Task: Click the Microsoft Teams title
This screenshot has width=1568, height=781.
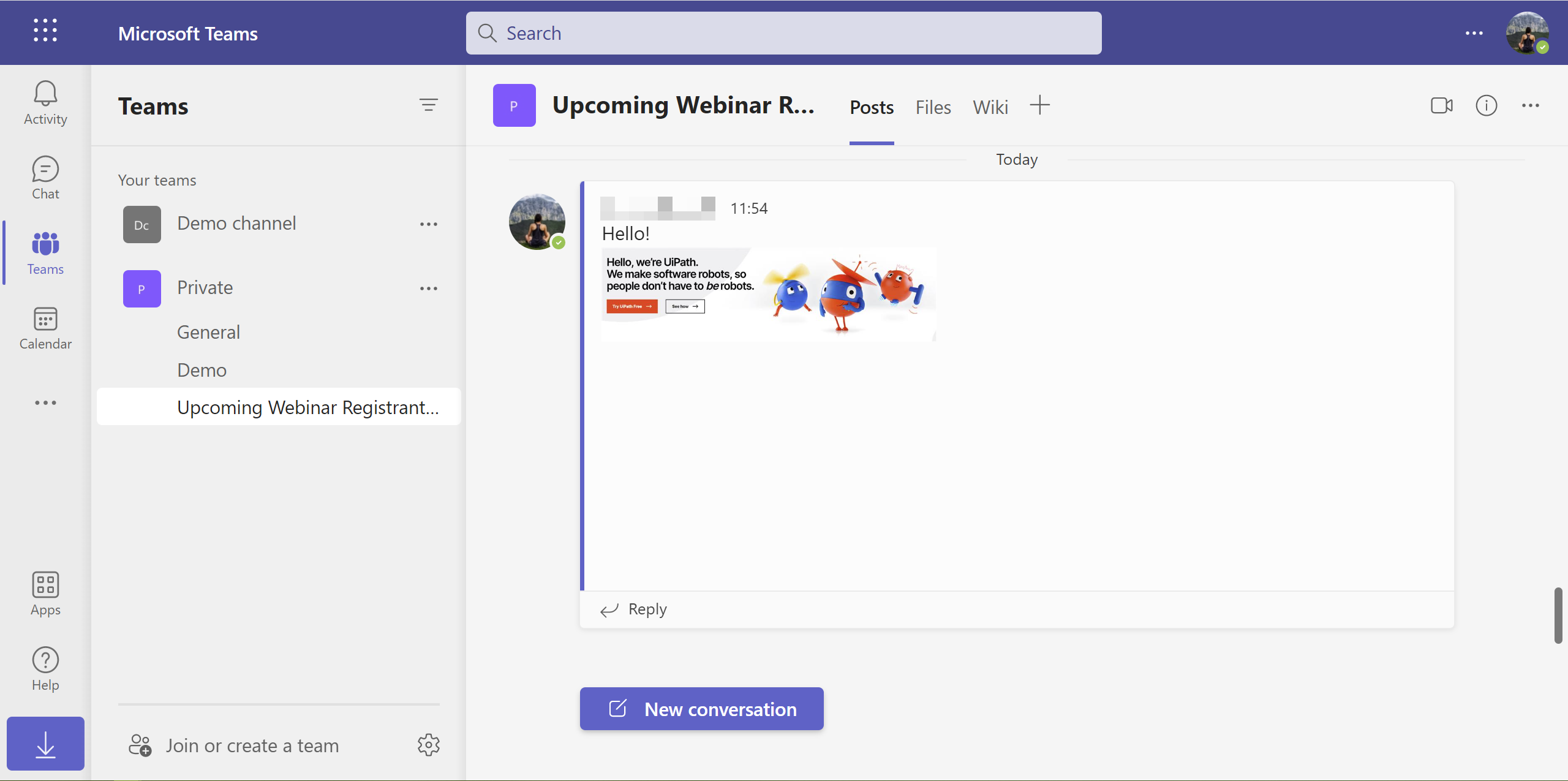Action: tap(188, 33)
